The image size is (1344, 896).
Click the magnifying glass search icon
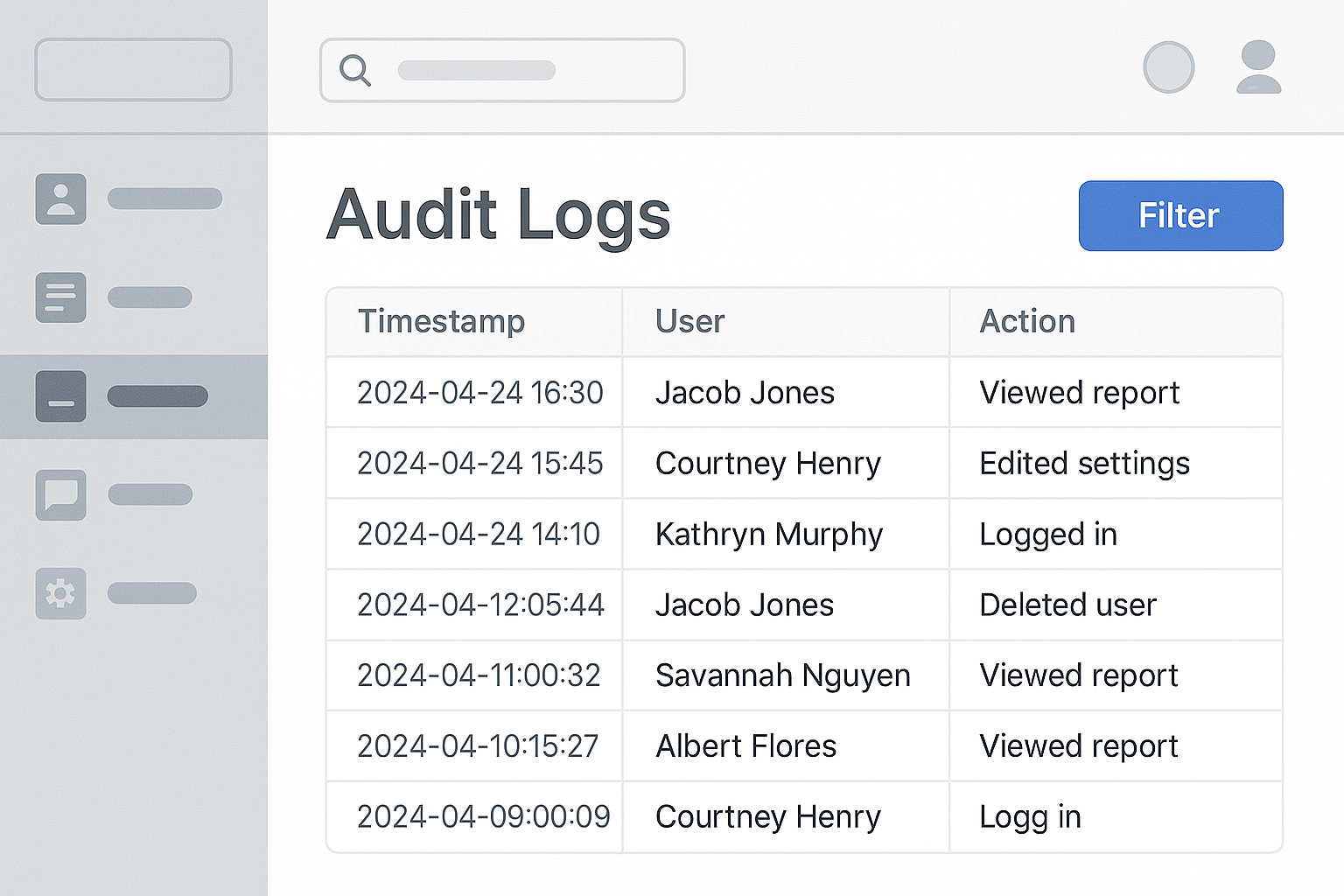(x=355, y=70)
